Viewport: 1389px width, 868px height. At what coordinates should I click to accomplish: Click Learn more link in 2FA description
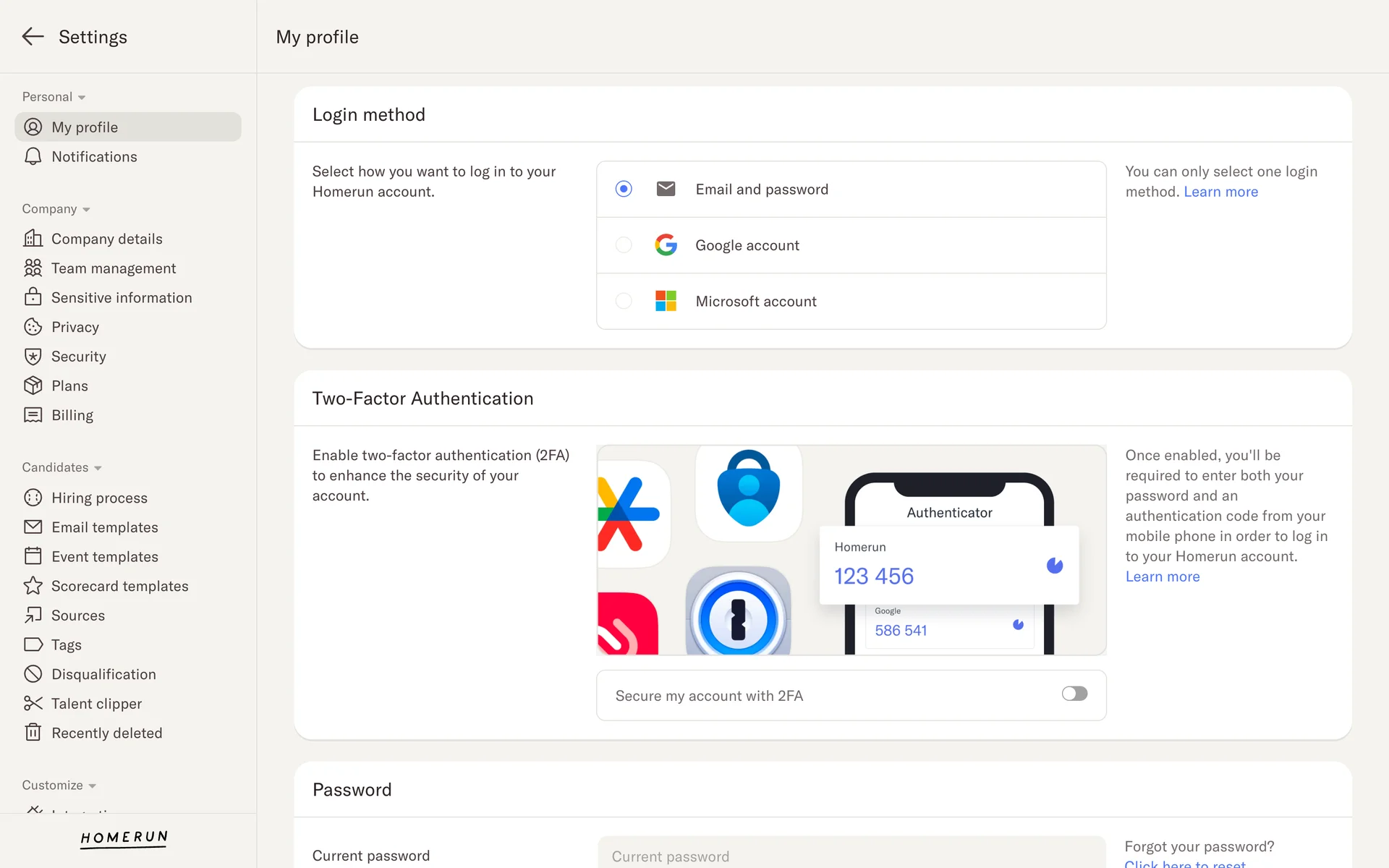tap(1162, 576)
